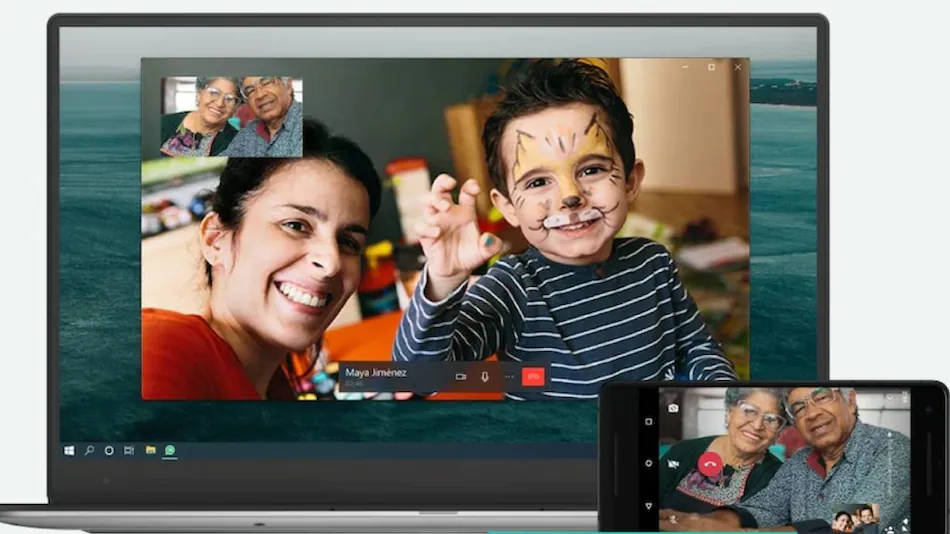The image size is (950, 534).
Task: Select the grandparents' self-view thumbnail
Action: point(231,117)
